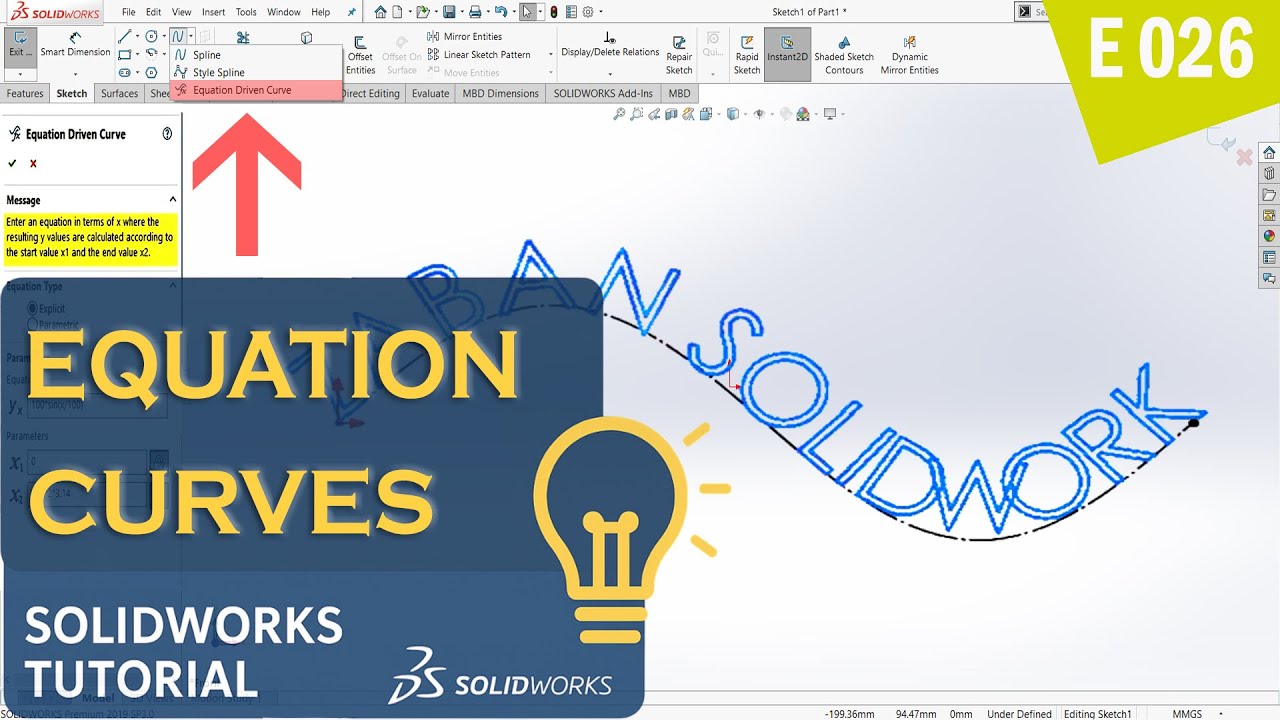Select the Straight Slot tool
The image size is (1280, 720).
[124, 72]
